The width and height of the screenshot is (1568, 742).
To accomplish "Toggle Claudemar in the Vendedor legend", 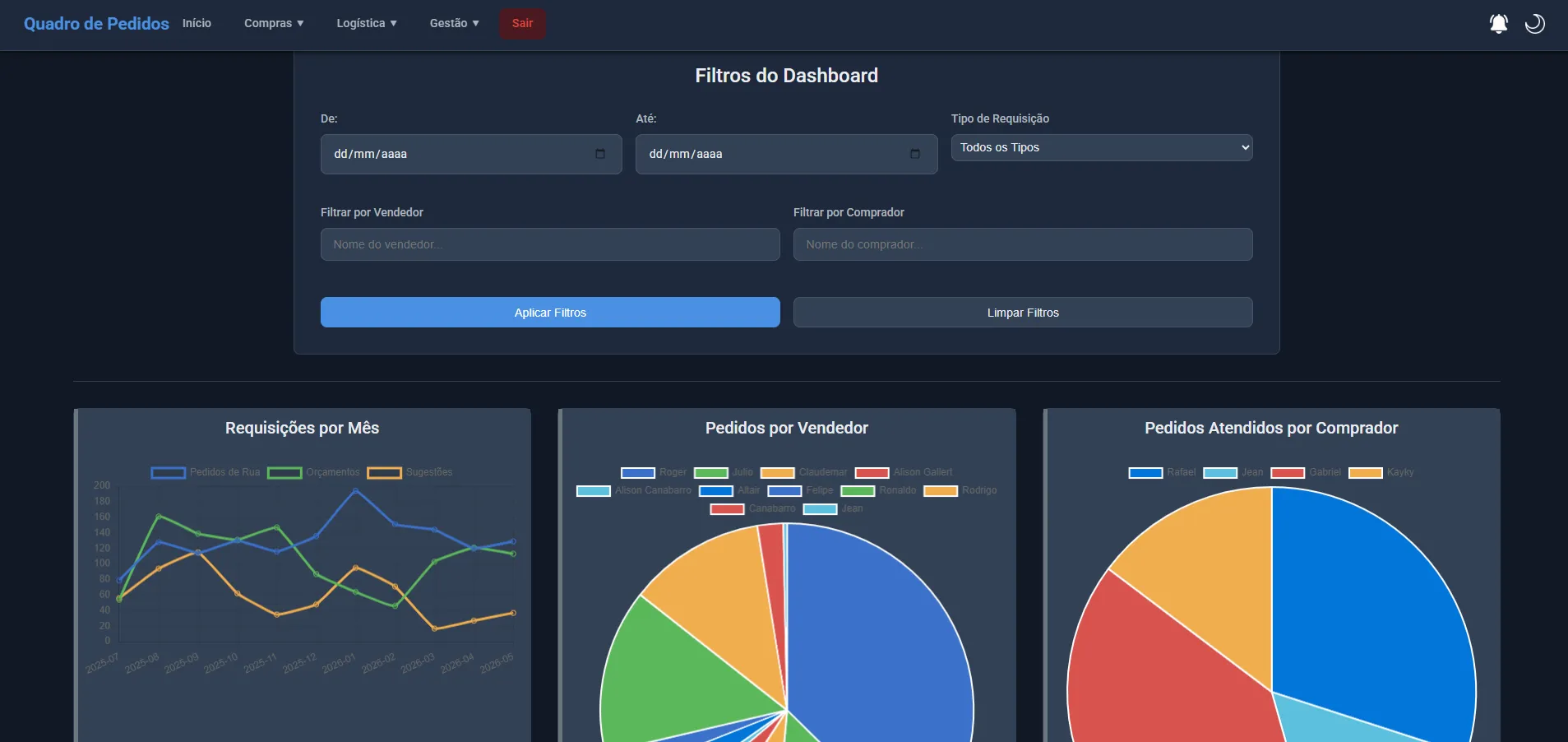I will click(804, 472).
